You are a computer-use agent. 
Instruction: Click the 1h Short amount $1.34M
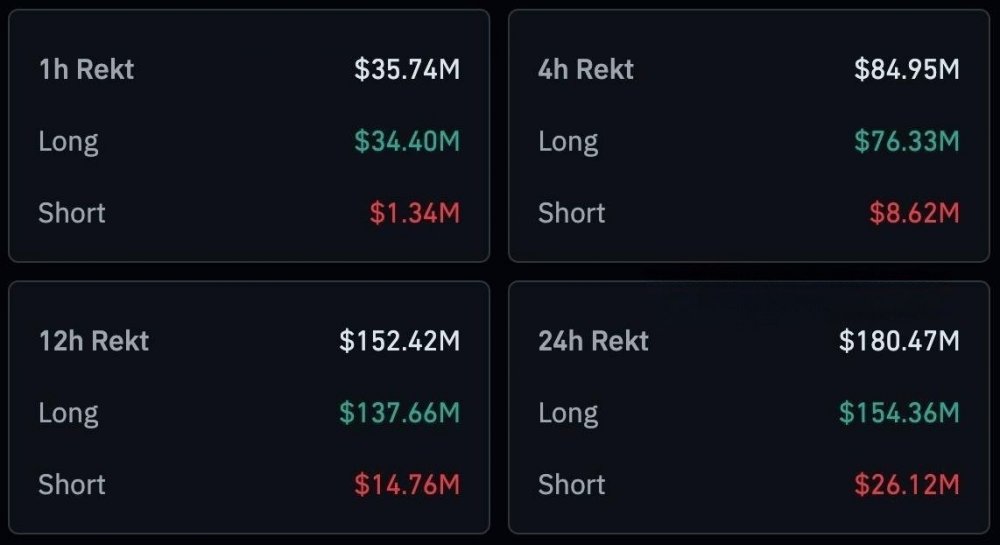click(x=415, y=213)
